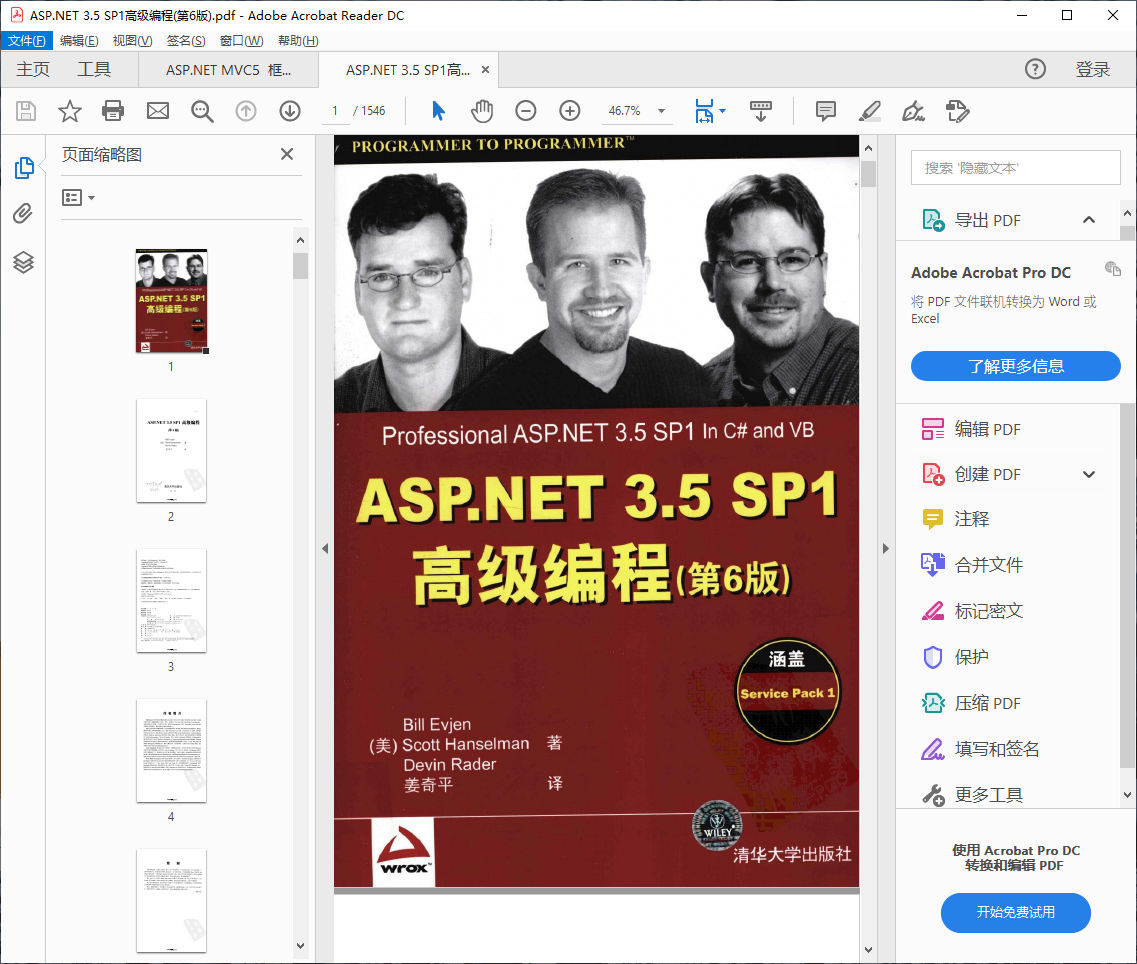Collapse left navigation pane arrow
The image size is (1137, 964).
click(325, 548)
